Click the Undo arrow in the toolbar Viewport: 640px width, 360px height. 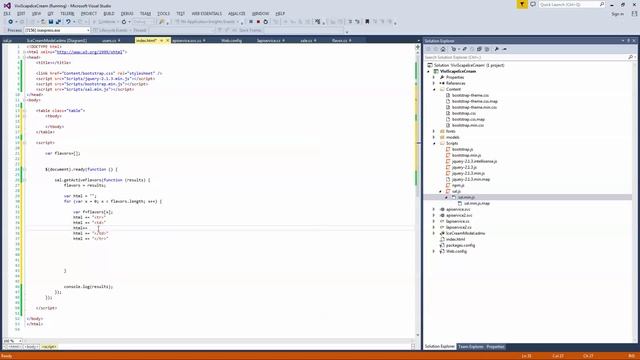click(x=68, y=22)
